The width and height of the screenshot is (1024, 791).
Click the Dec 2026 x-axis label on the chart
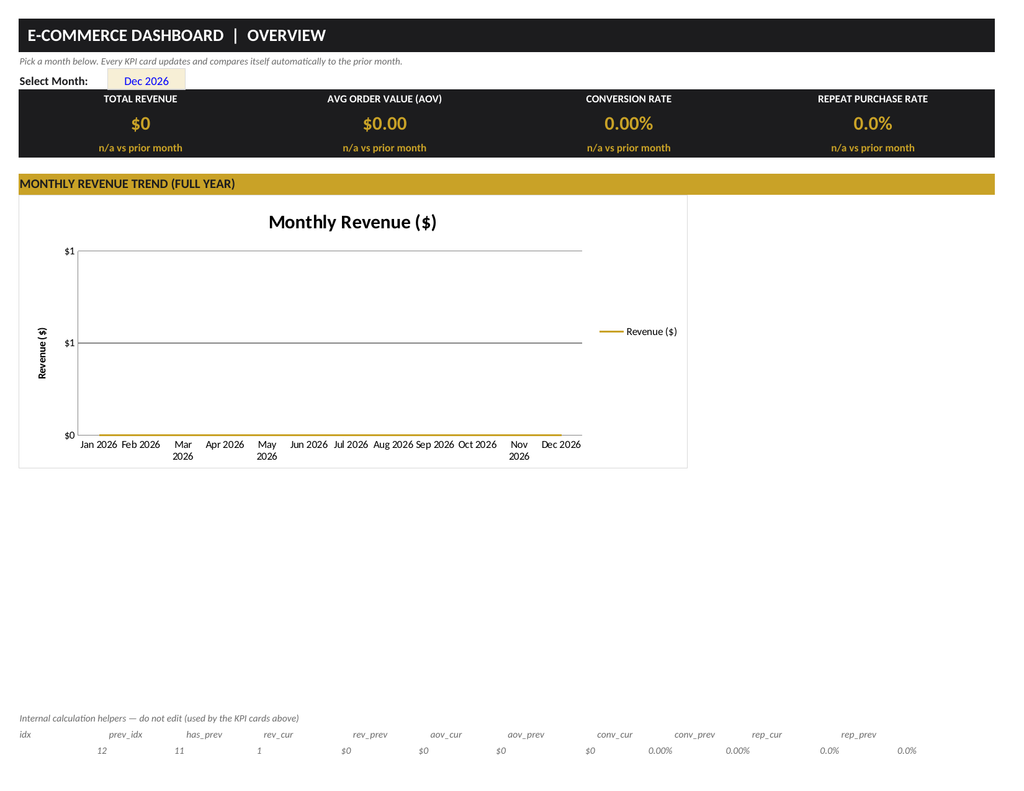click(561, 445)
